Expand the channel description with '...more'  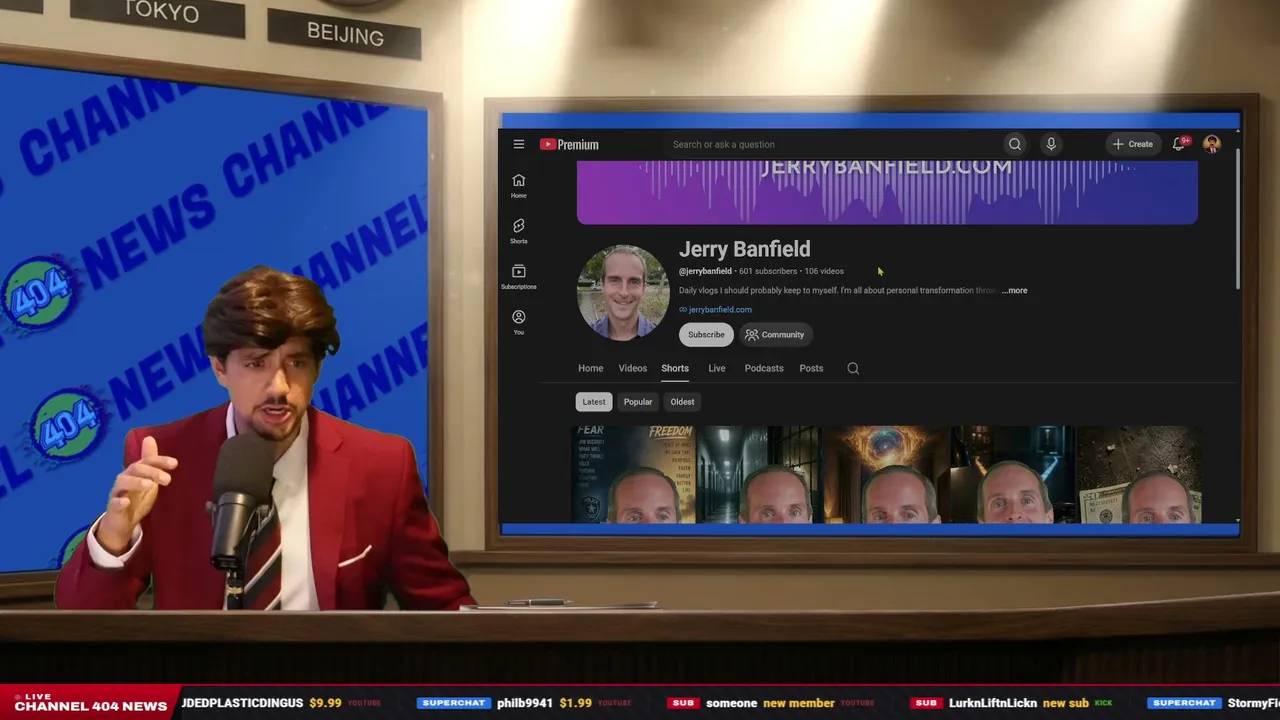pyautogui.click(x=1015, y=290)
